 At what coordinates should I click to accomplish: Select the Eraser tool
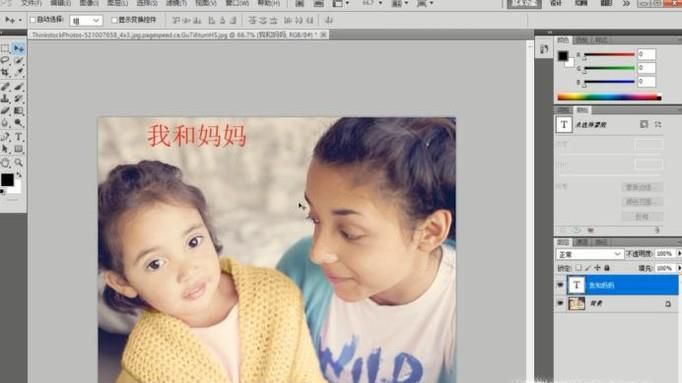click(x=5, y=110)
